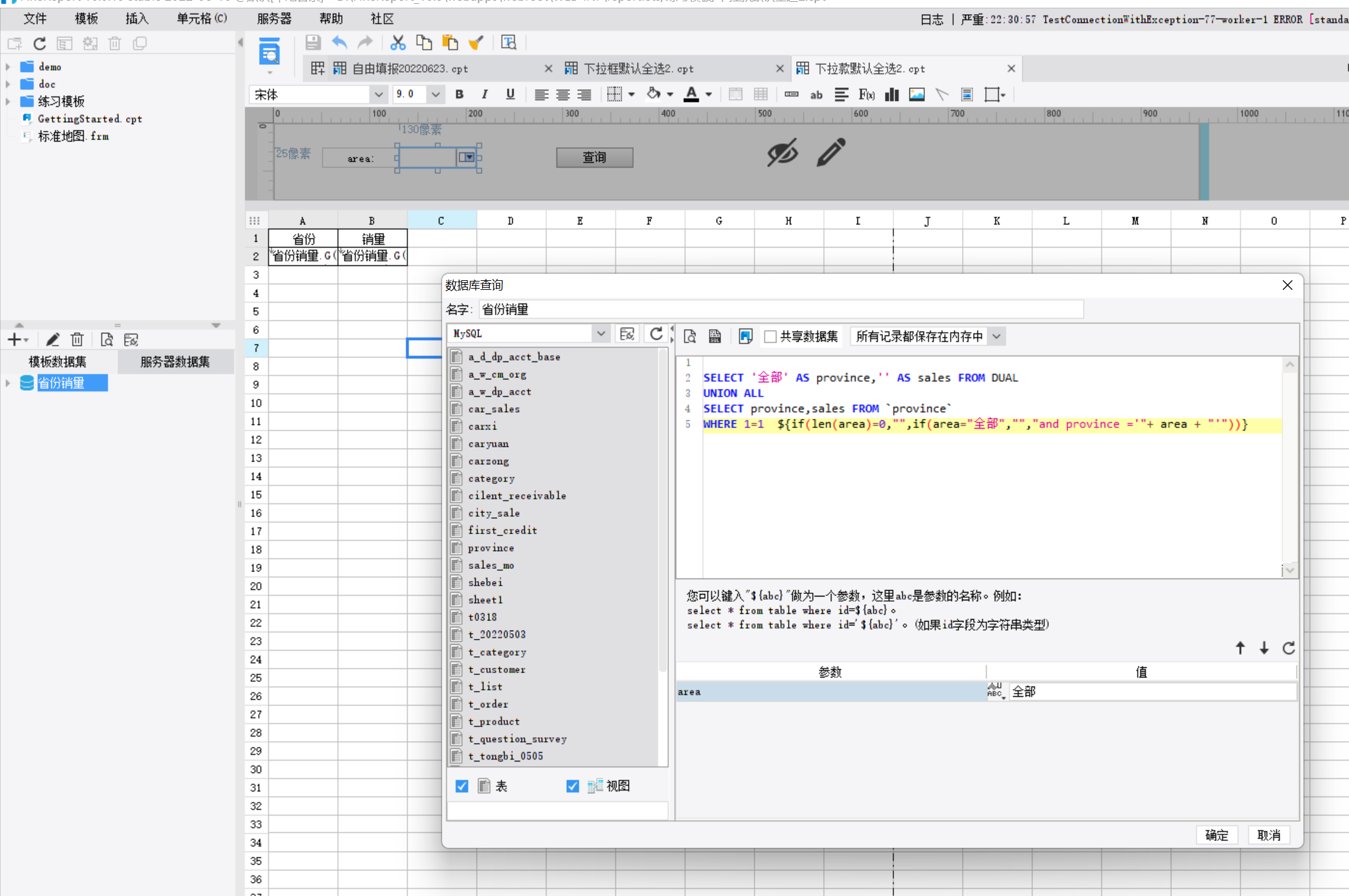Screen dimensions: 1349x896
Task: Open the 模板 menu
Action: point(86,19)
